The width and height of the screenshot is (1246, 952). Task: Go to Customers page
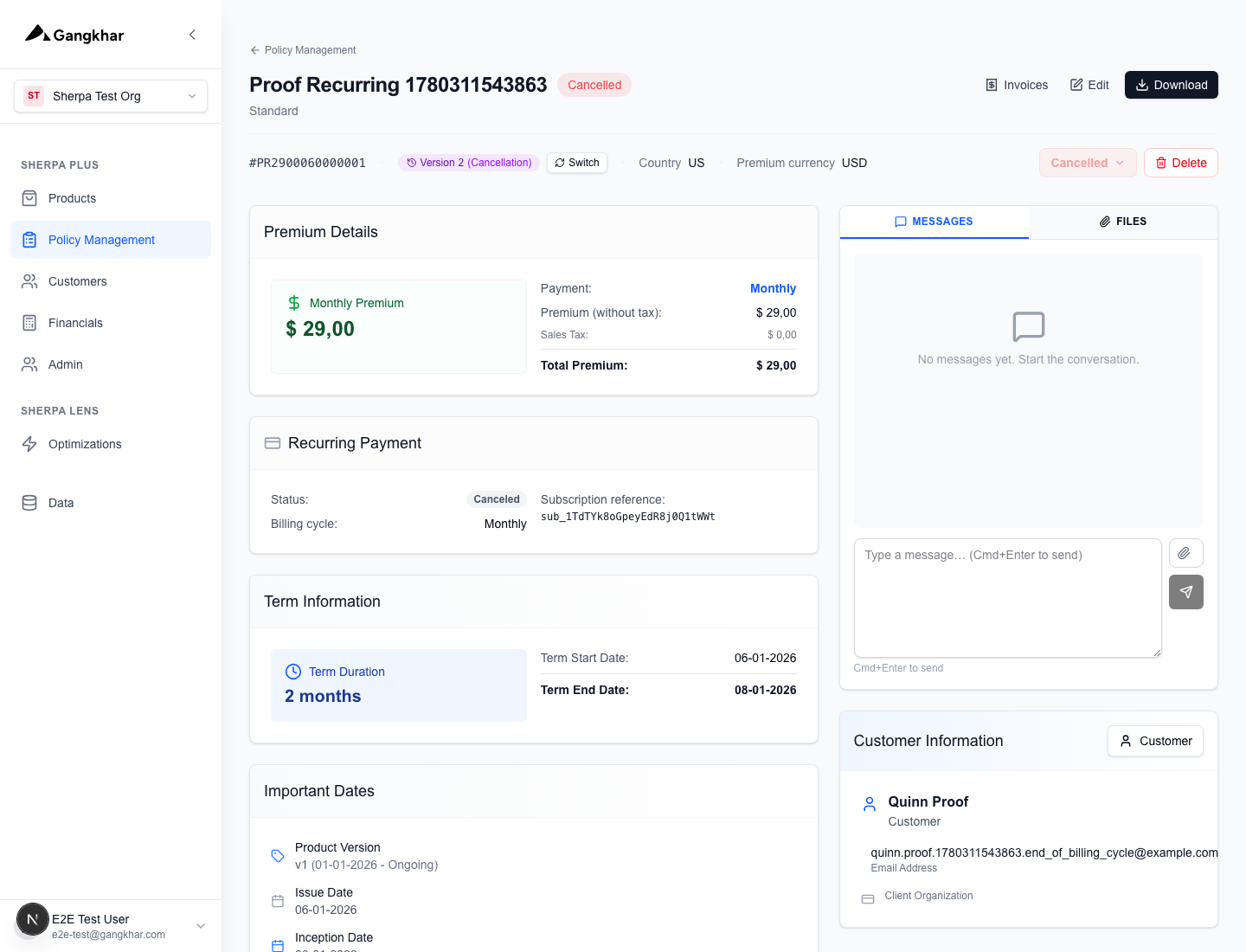point(111,281)
